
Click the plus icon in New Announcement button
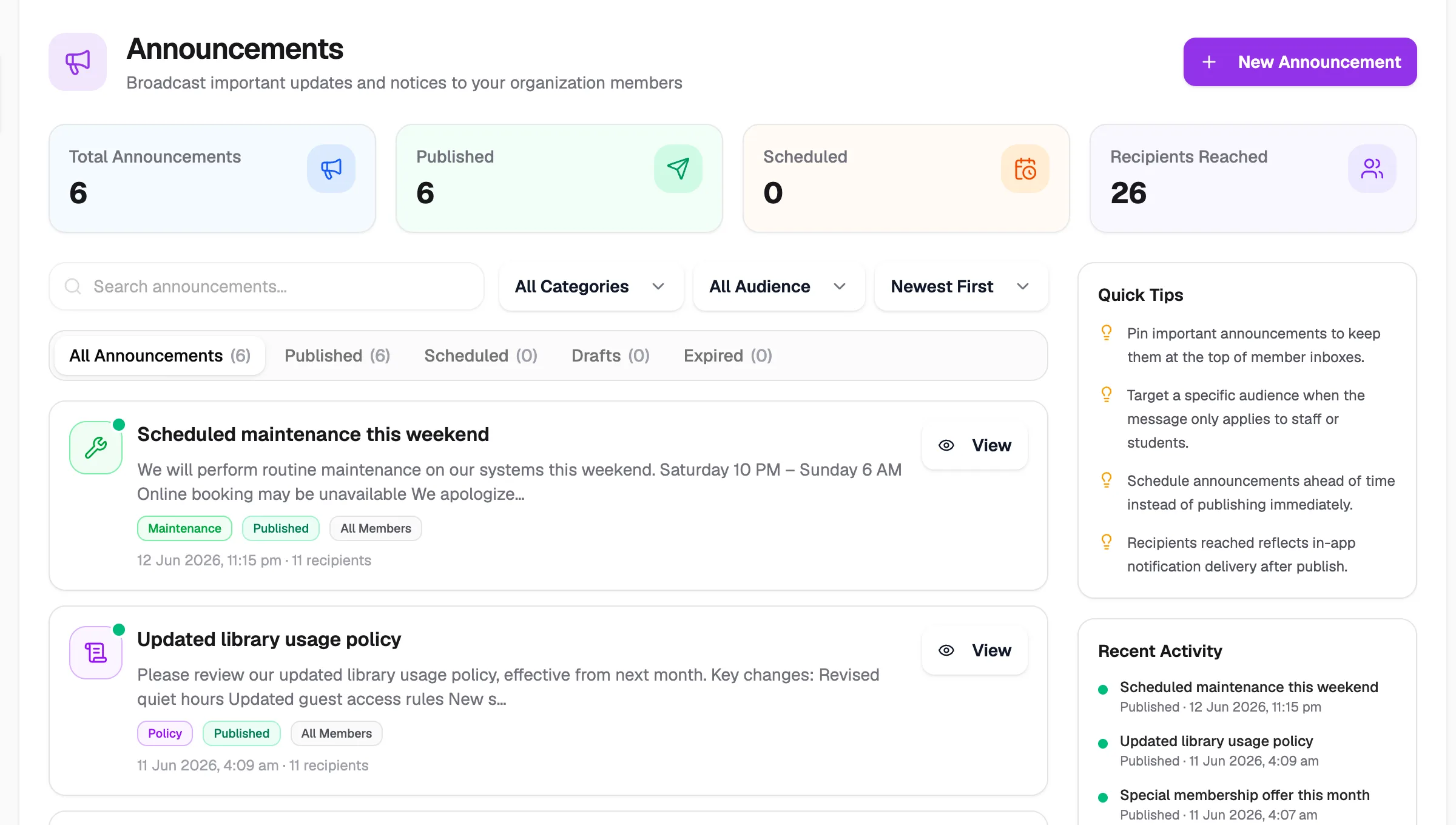coord(1209,62)
